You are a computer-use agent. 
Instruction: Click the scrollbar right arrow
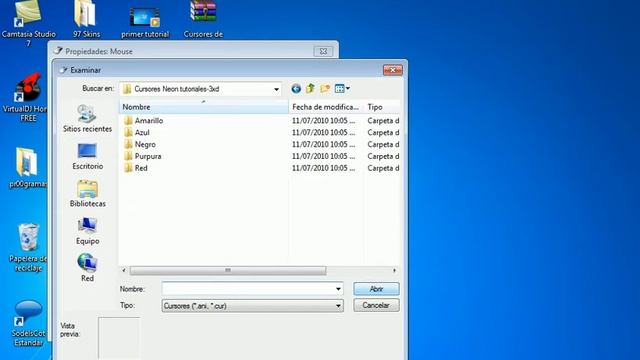point(394,270)
